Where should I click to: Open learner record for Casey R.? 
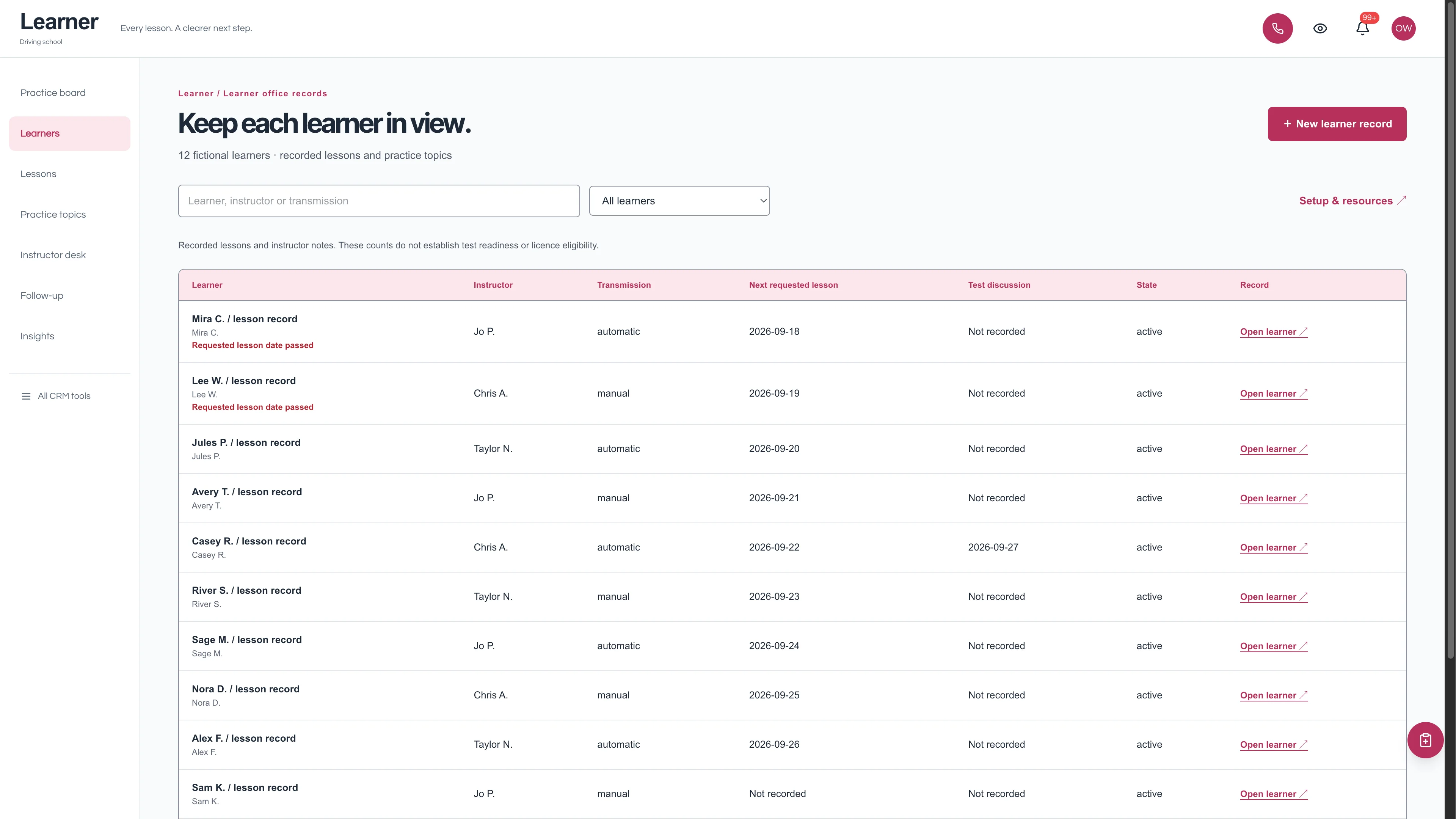(x=1274, y=548)
